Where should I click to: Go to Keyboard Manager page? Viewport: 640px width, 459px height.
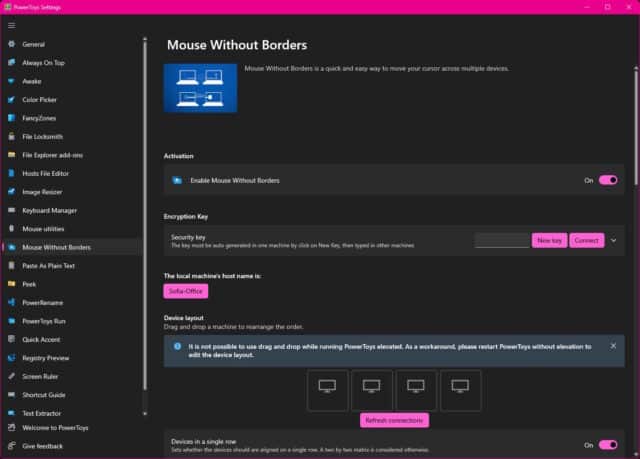click(71, 210)
